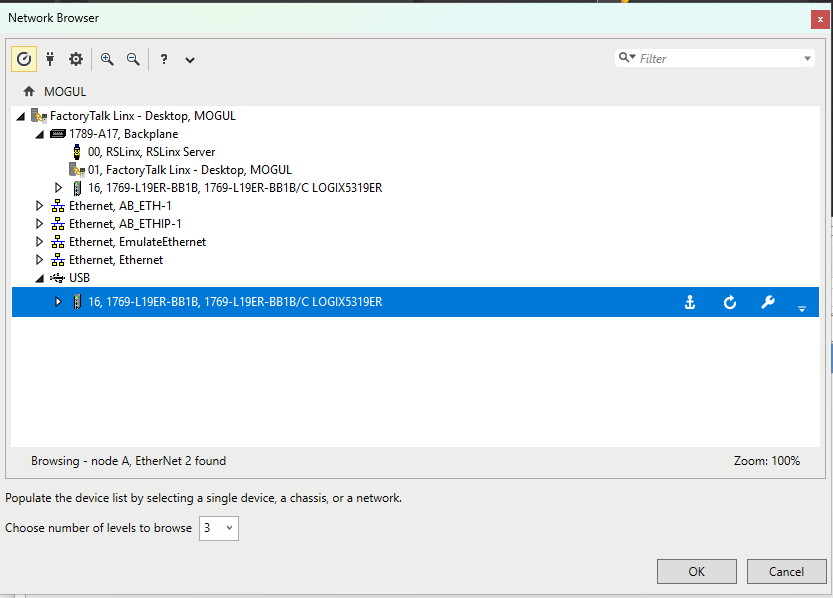Toggle the autobrowse clock icon in toolbar
The width and height of the screenshot is (833, 598).
(24, 59)
